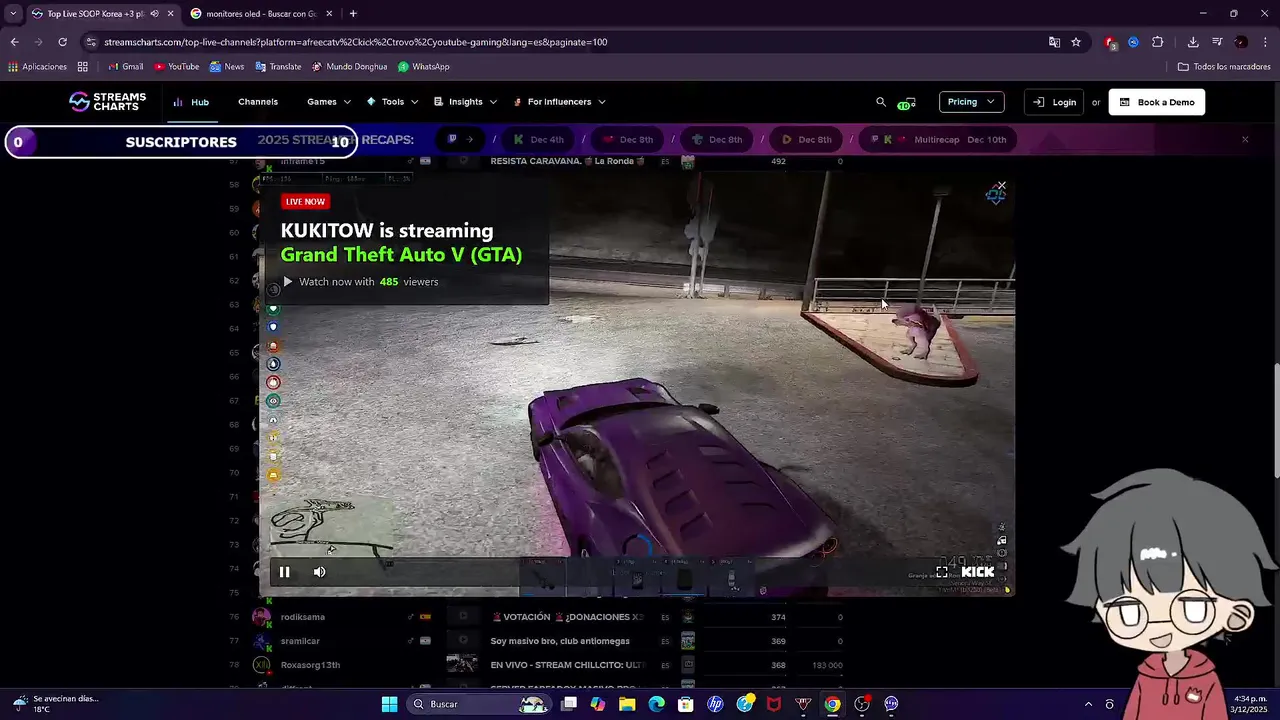Open the WhatsApp bookmark
The height and width of the screenshot is (720, 1280).
(424, 67)
